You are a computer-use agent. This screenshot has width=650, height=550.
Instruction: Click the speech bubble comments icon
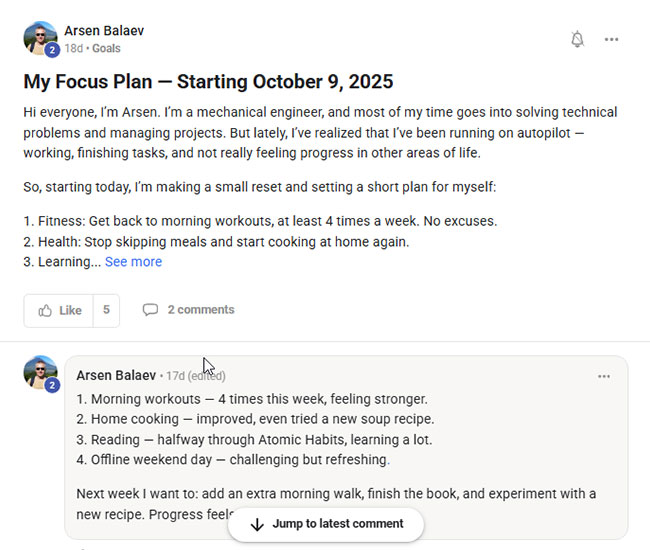[x=150, y=310]
